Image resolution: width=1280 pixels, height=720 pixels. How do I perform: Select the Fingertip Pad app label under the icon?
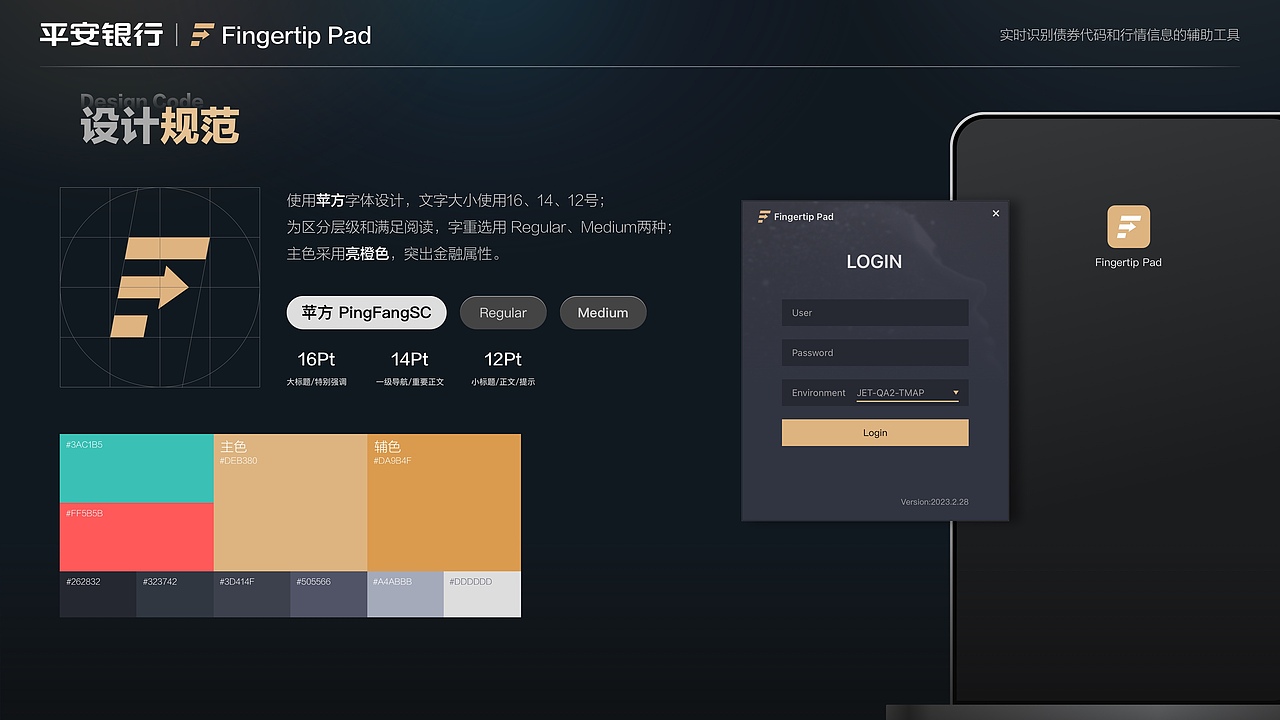(x=1128, y=262)
